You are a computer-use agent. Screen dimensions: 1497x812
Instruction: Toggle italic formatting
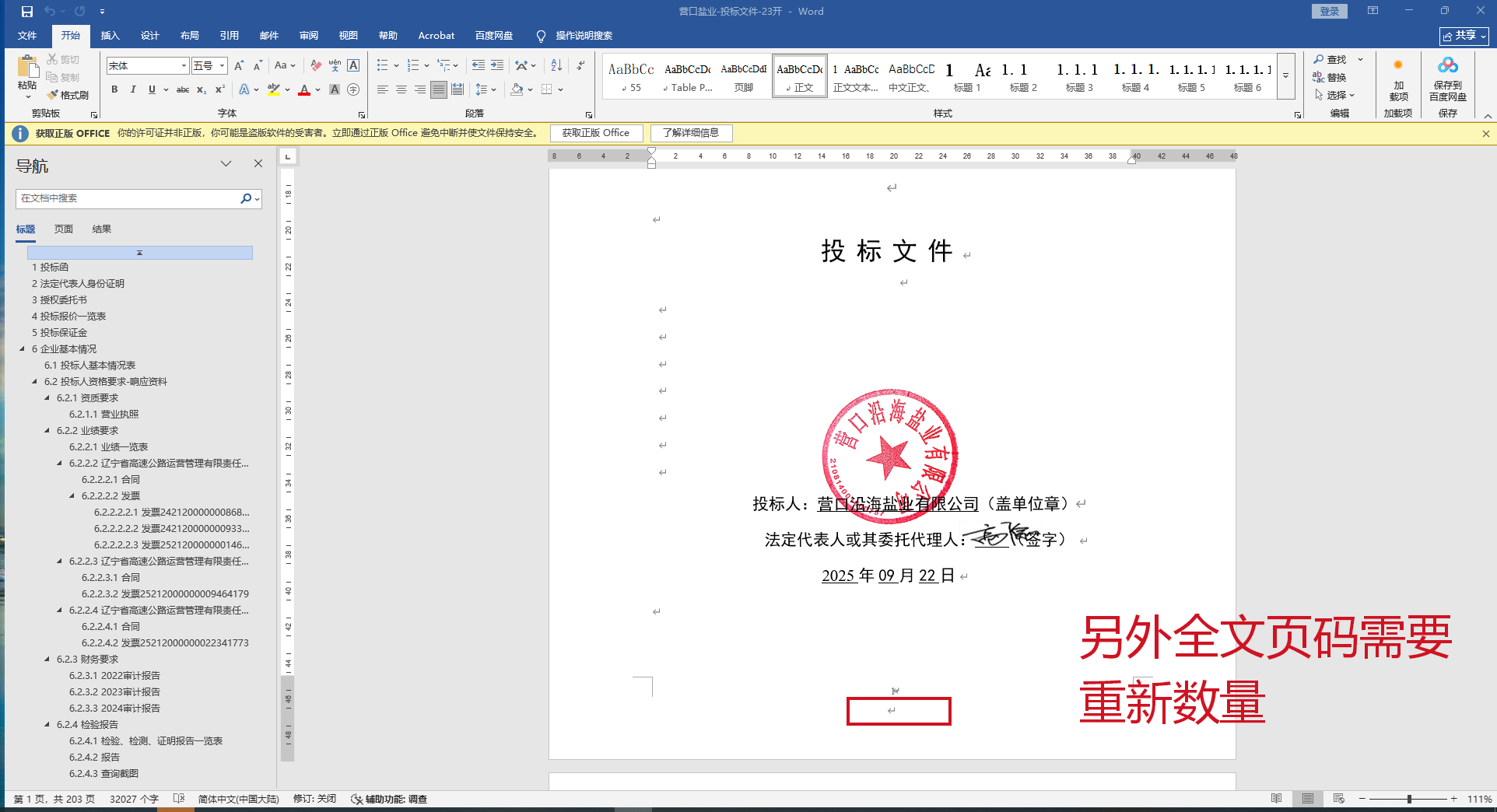pos(133,89)
